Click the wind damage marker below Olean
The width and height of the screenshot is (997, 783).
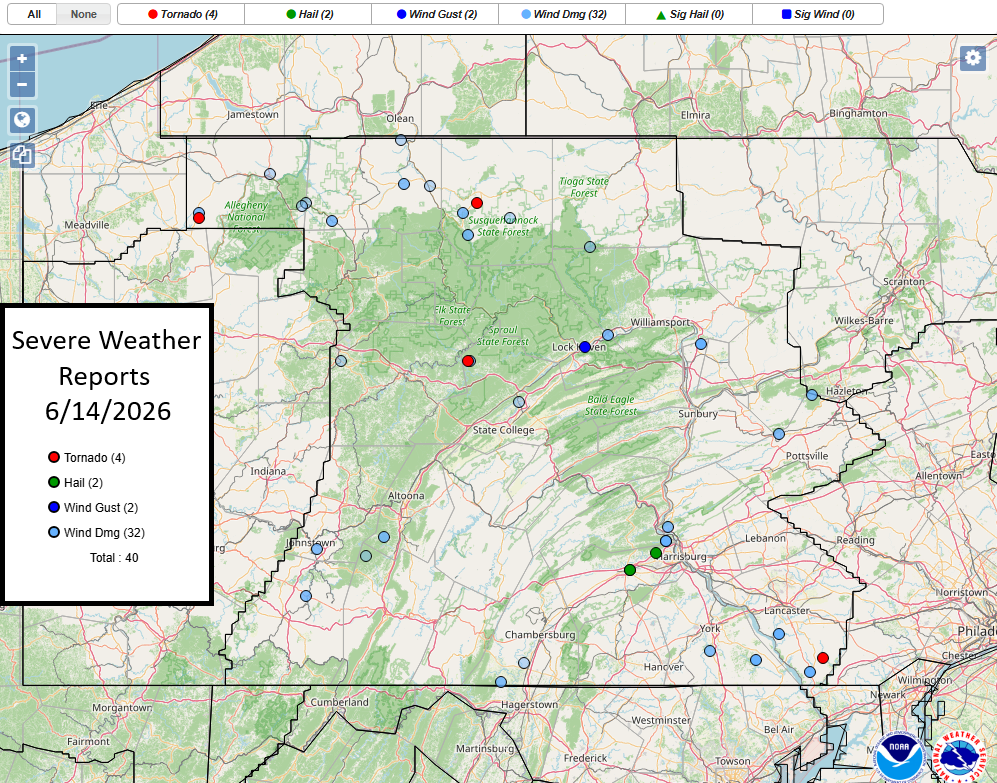[401, 140]
